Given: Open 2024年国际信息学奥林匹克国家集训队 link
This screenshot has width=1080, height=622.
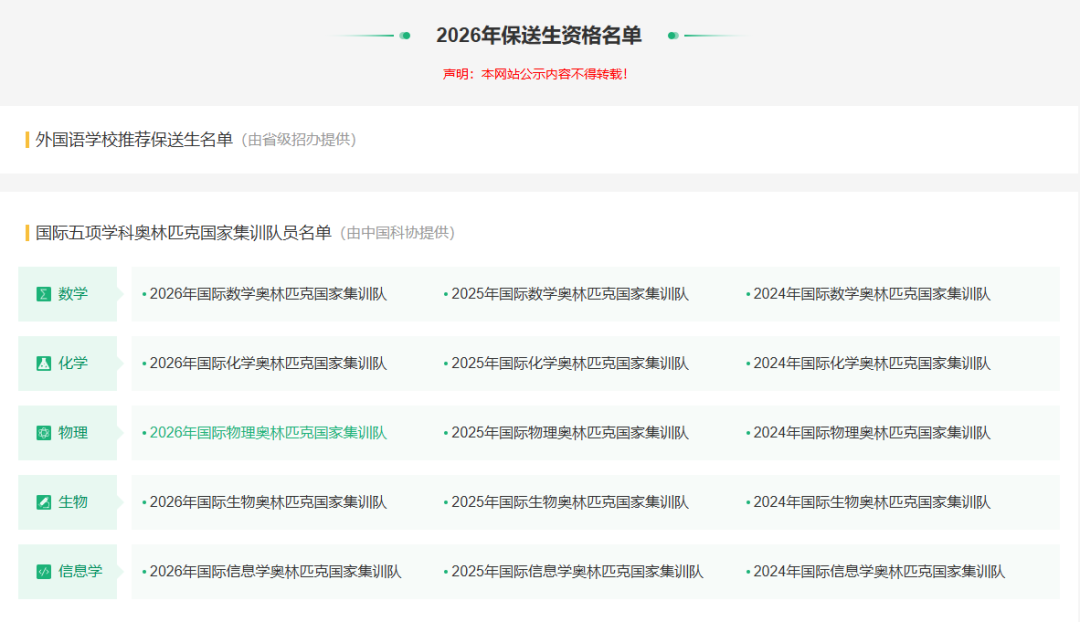Looking at the screenshot, I should (879, 572).
